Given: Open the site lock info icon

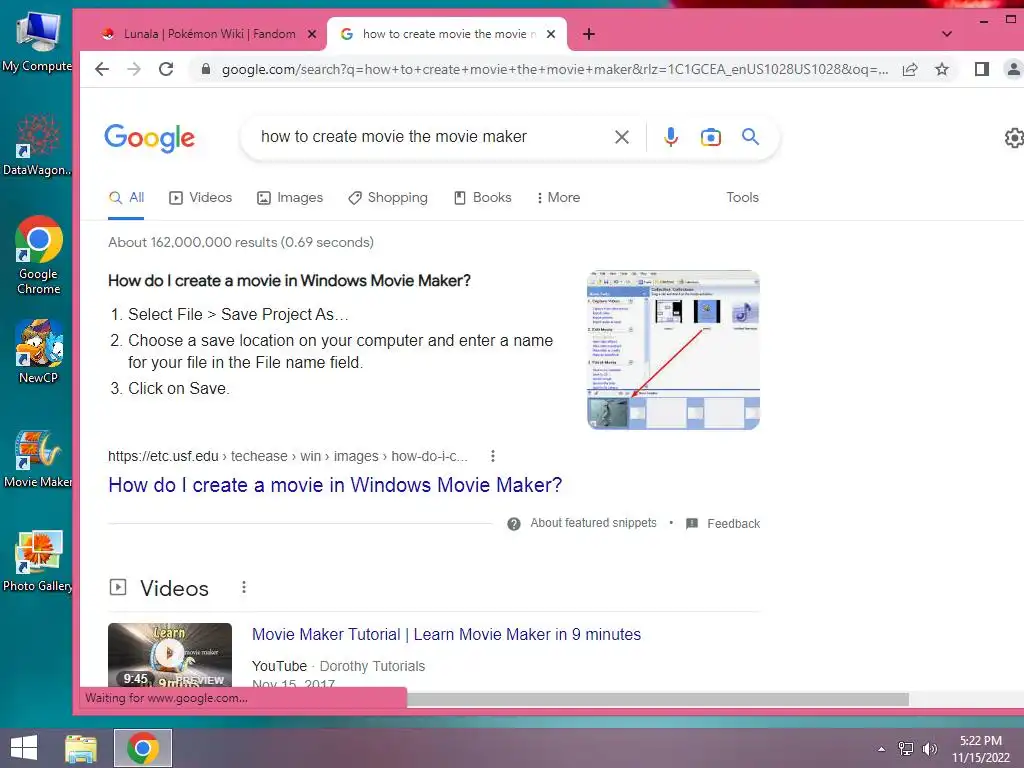Looking at the screenshot, I should coord(206,69).
